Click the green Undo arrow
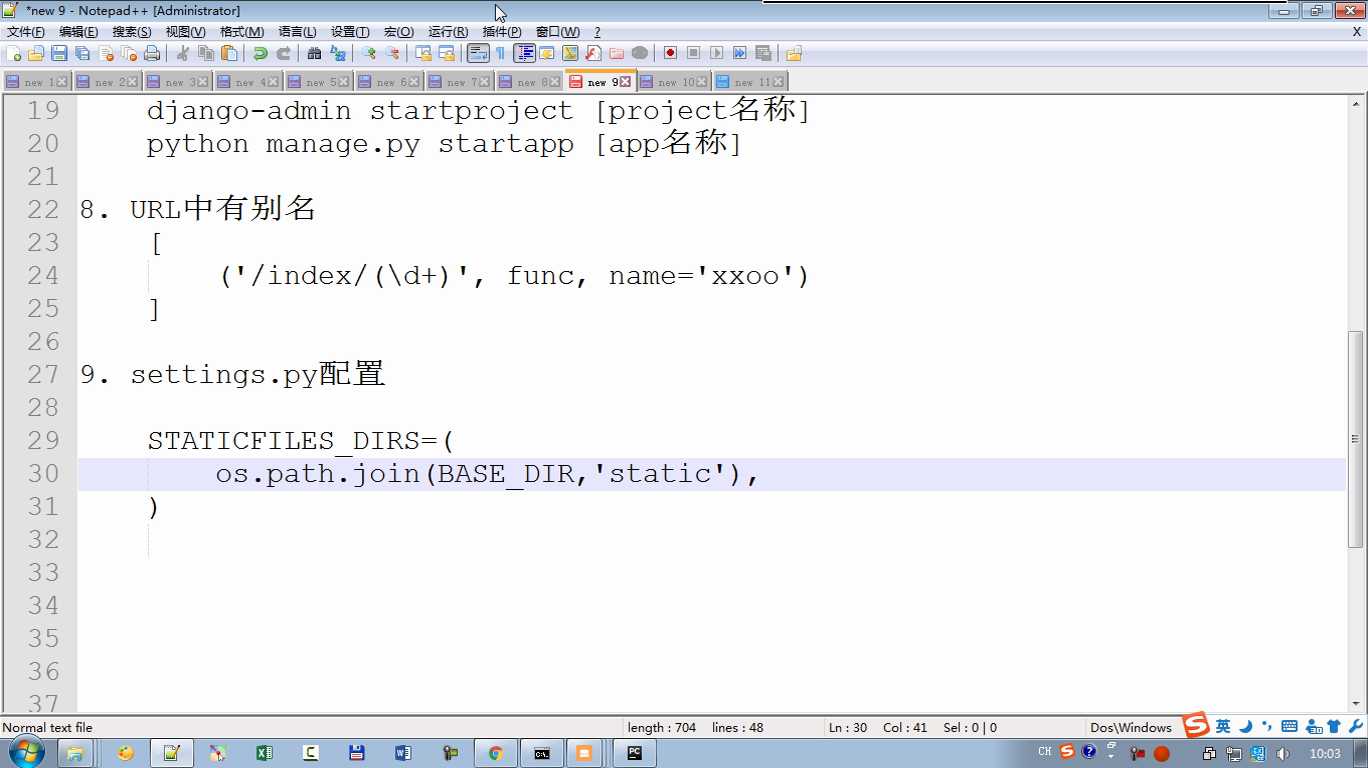 tap(260, 53)
